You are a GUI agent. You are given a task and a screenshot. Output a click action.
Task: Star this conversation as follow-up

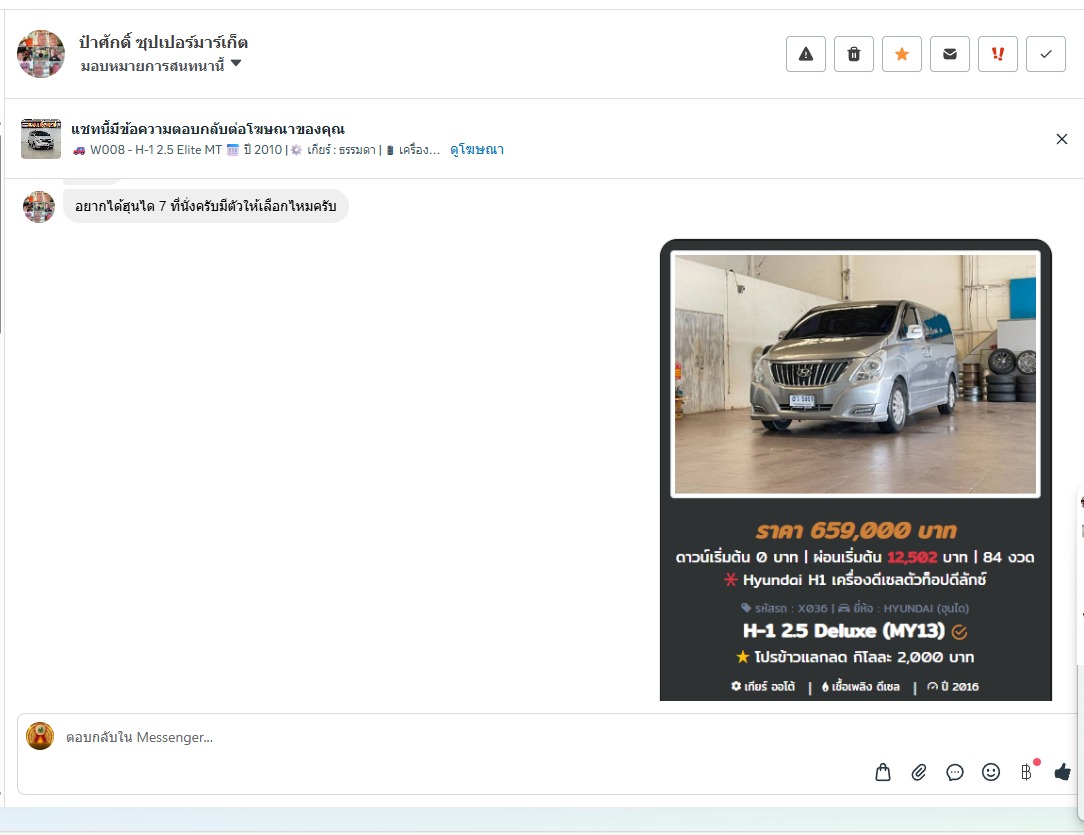[x=901, y=54]
